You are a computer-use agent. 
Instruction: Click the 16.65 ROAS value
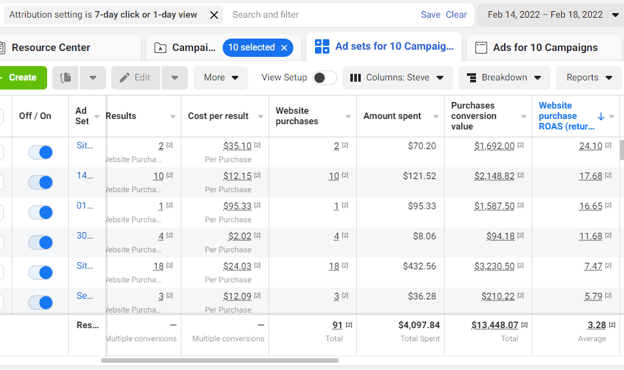click(591, 206)
